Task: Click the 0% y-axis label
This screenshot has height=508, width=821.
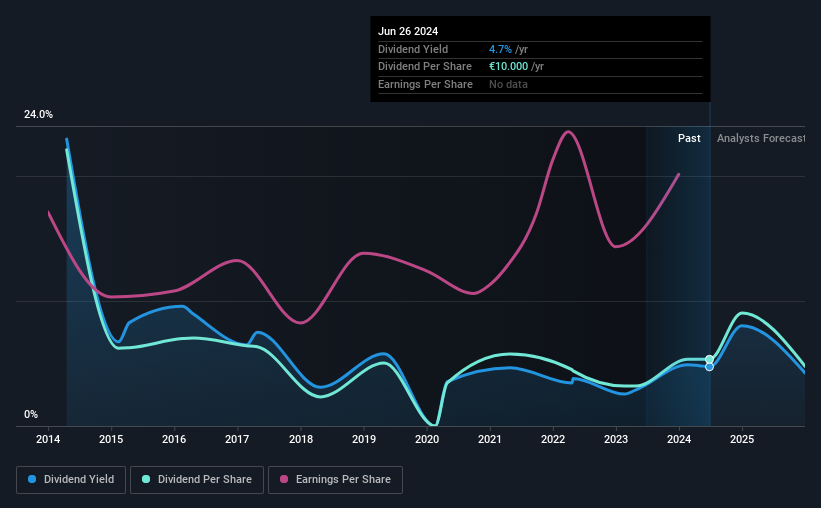Action: click(31, 414)
